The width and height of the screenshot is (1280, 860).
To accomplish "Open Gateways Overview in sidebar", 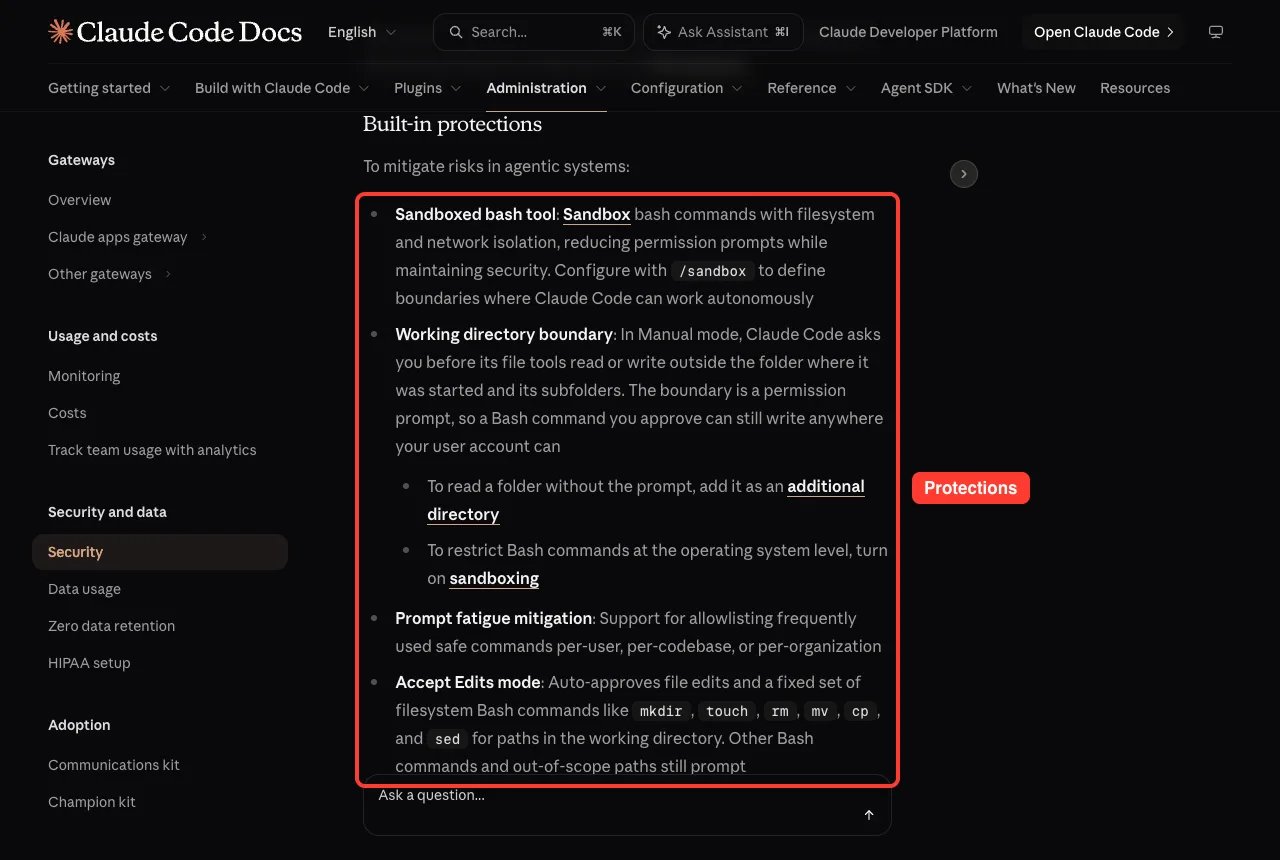I will [x=80, y=200].
